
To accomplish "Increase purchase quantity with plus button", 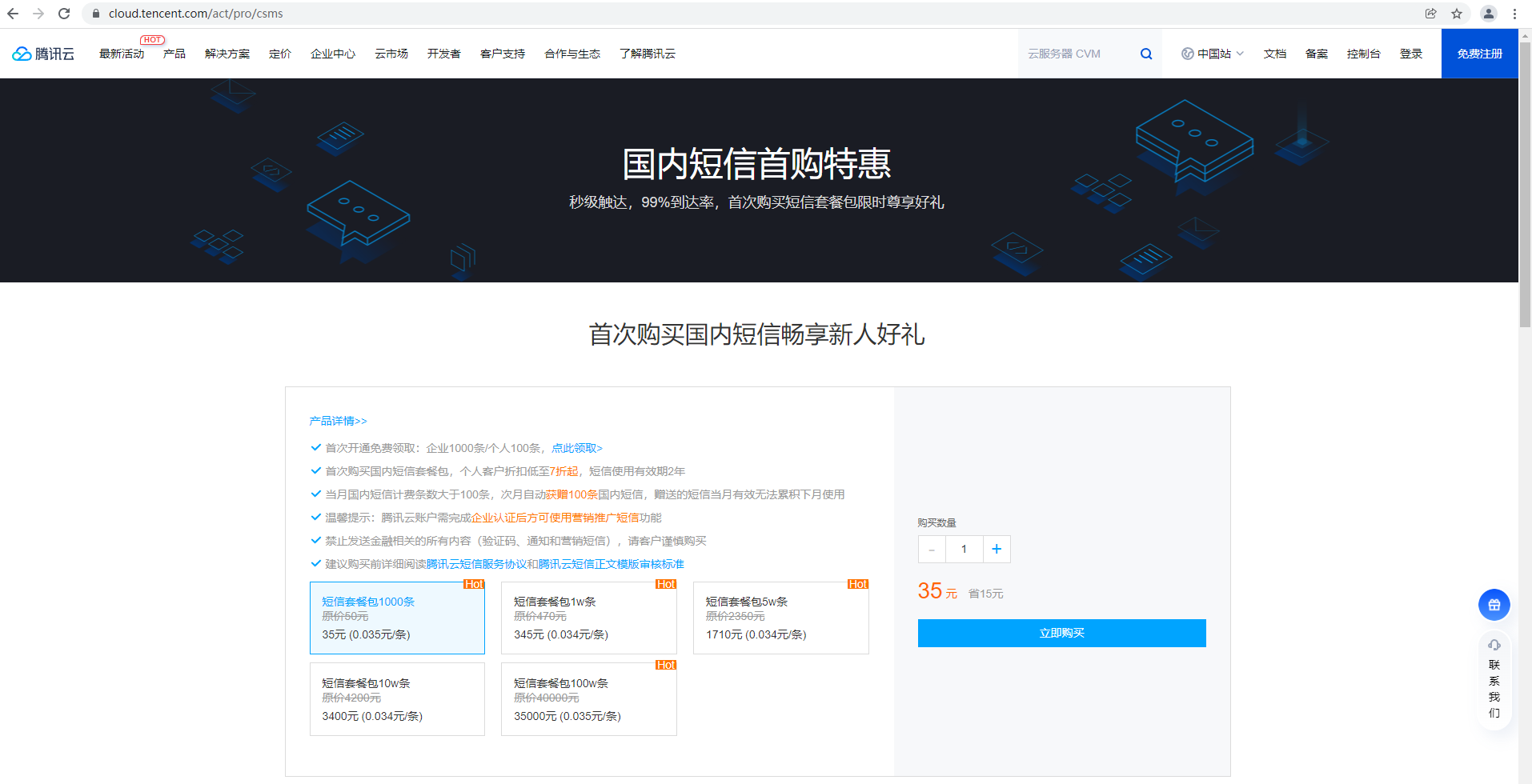I will pyautogui.click(x=997, y=549).
